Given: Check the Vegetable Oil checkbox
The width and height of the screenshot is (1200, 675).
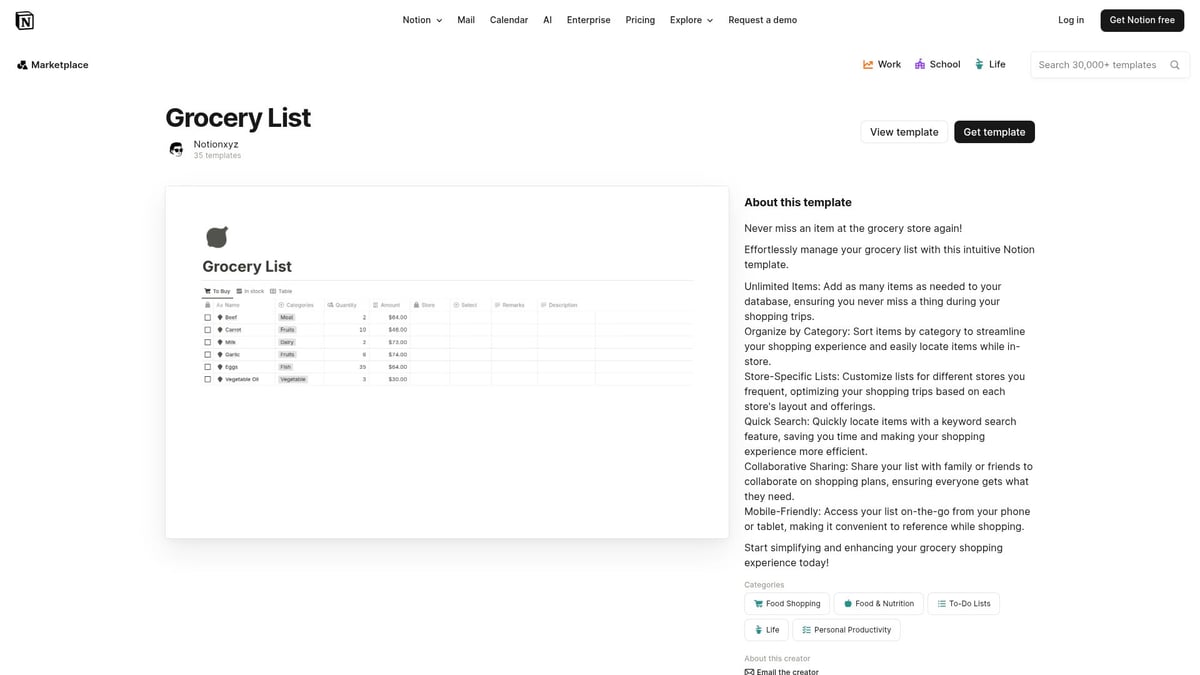Looking at the screenshot, I should pos(206,379).
